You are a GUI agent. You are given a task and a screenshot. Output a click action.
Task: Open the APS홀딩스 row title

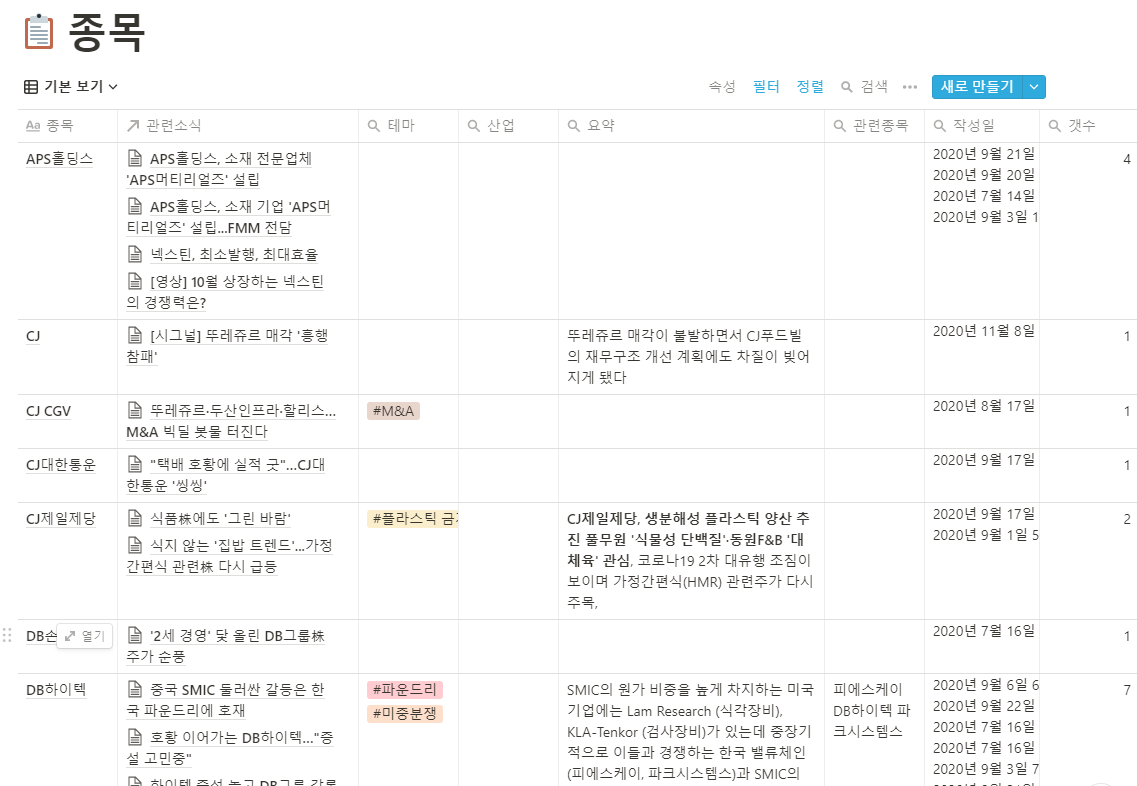pyautogui.click(x=59, y=160)
